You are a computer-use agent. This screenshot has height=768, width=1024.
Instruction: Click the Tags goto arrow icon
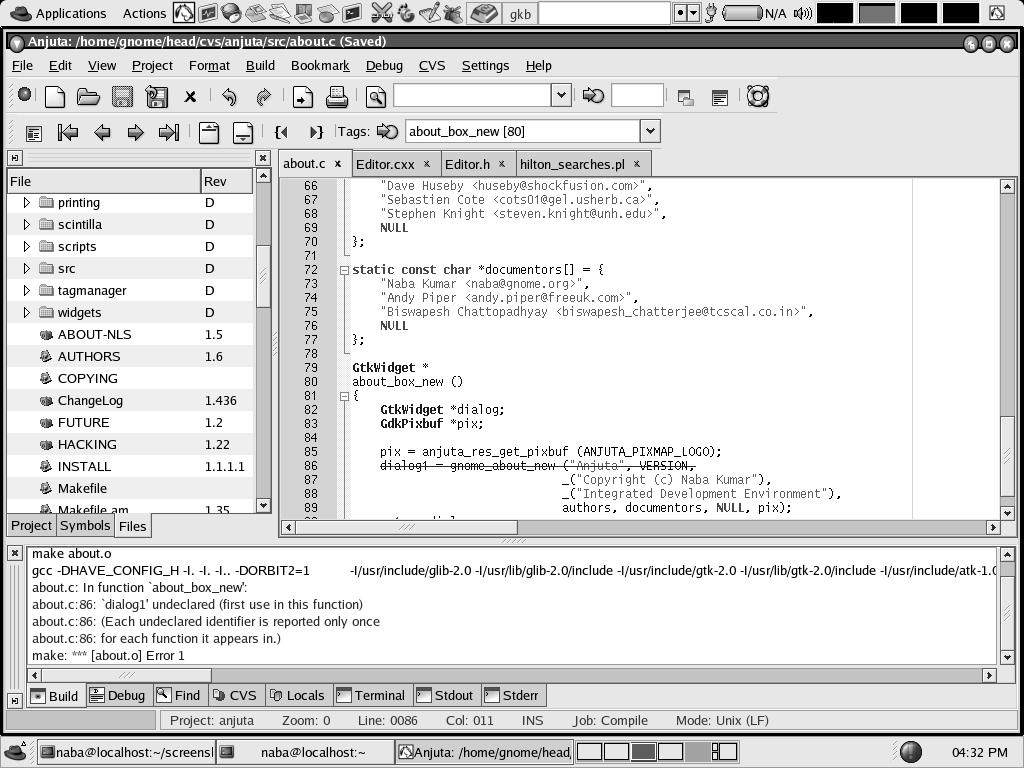(387, 131)
